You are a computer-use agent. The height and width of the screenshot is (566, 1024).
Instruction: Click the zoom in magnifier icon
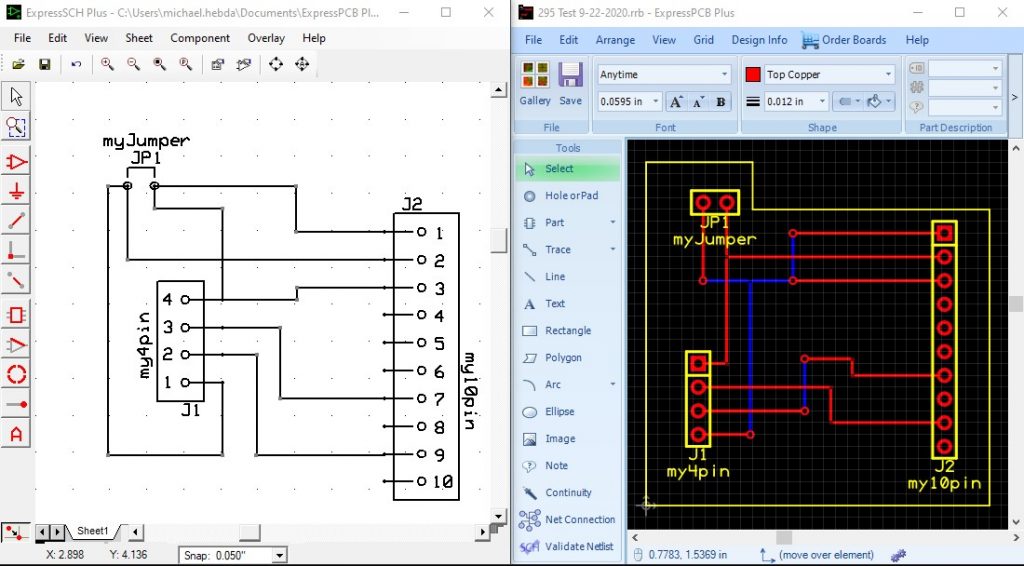[x=107, y=64]
